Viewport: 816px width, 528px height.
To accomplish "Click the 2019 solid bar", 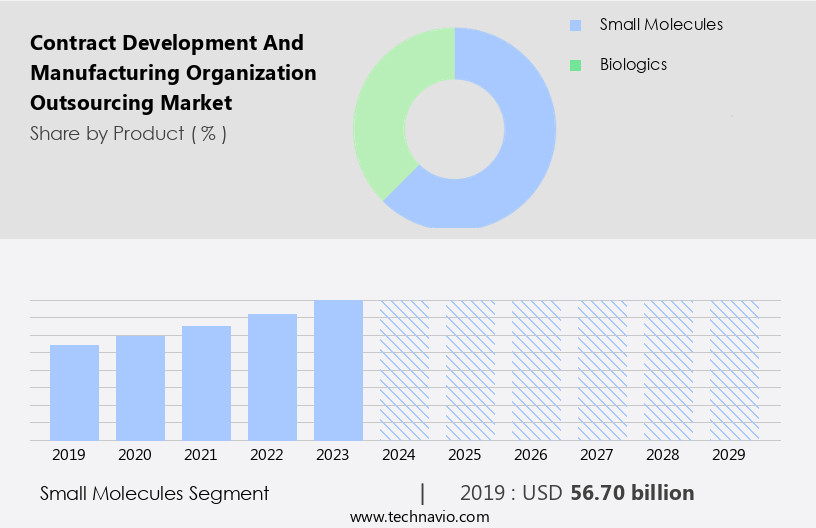I will 75,392.
